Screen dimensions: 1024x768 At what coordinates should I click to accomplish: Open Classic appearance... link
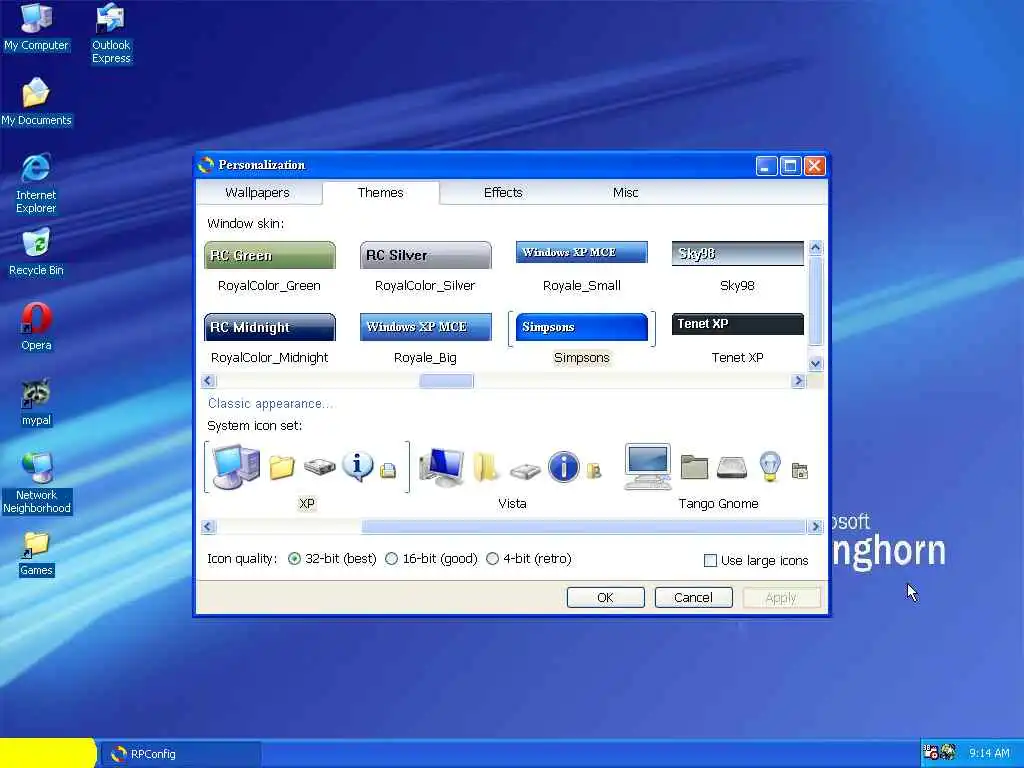tap(270, 404)
